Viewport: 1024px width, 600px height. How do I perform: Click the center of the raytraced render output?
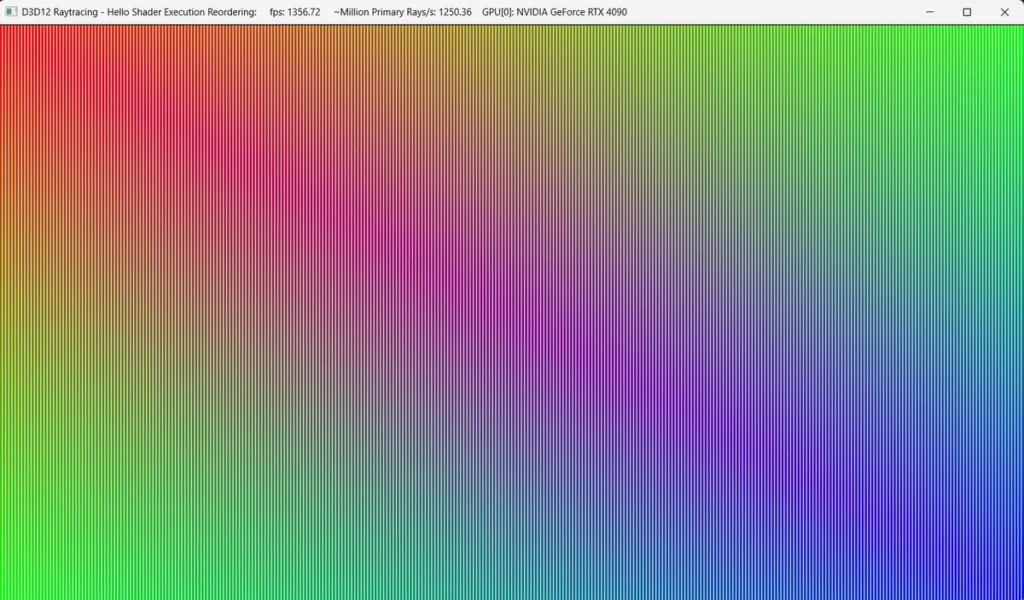512,313
